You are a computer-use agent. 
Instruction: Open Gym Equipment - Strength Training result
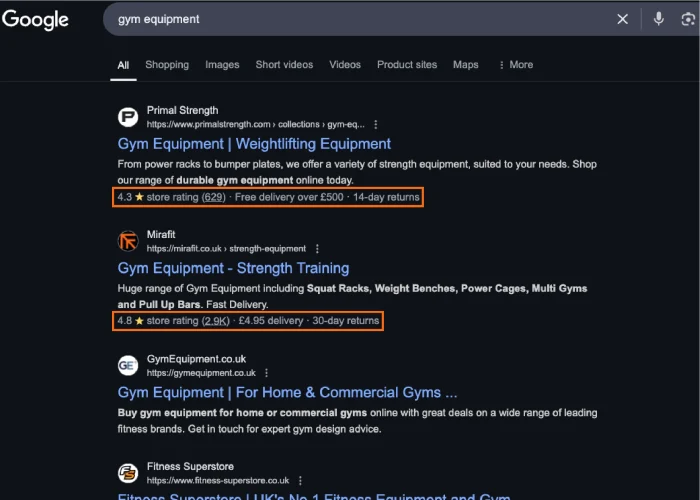pyautogui.click(x=233, y=268)
